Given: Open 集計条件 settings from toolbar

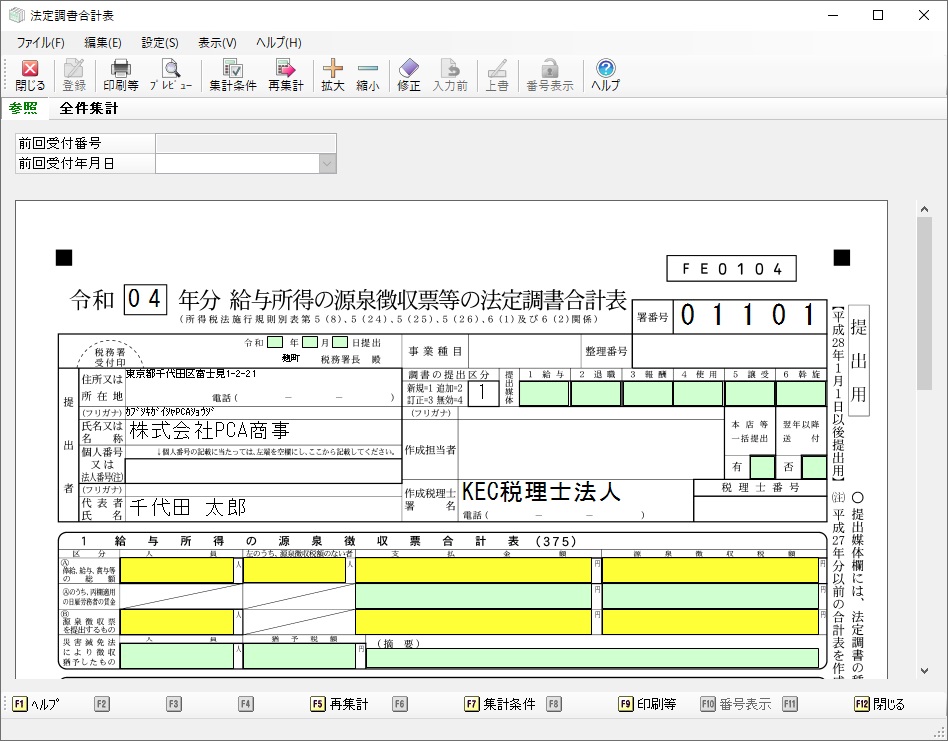Looking at the screenshot, I should pos(232,76).
